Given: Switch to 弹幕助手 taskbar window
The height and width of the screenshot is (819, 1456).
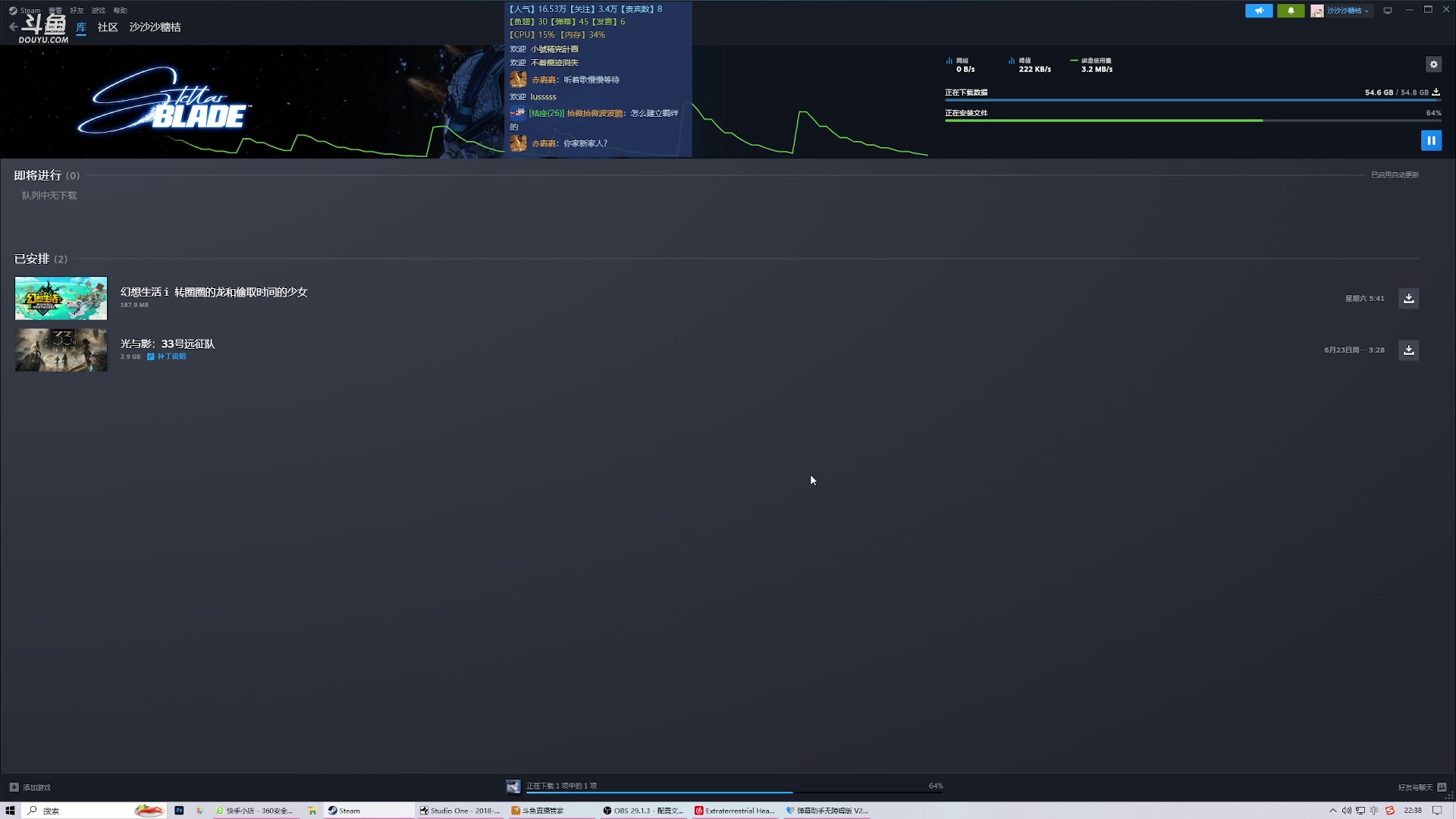Looking at the screenshot, I should click(x=827, y=811).
